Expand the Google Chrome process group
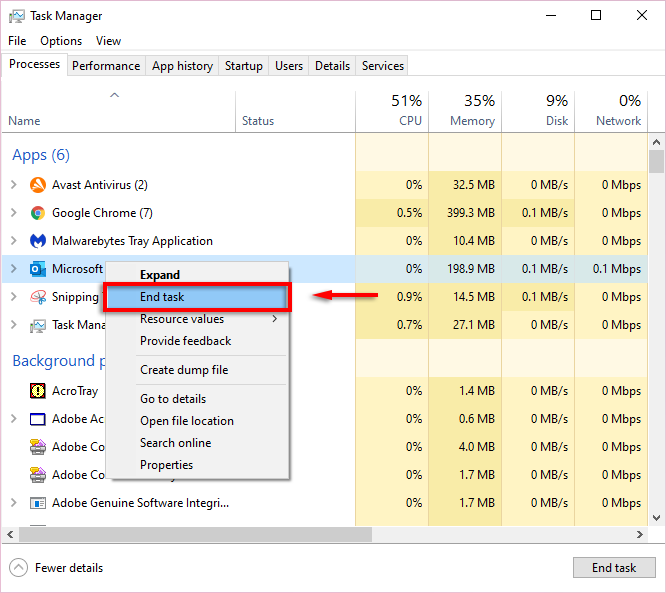Image resolution: width=666 pixels, height=593 pixels. [13, 213]
